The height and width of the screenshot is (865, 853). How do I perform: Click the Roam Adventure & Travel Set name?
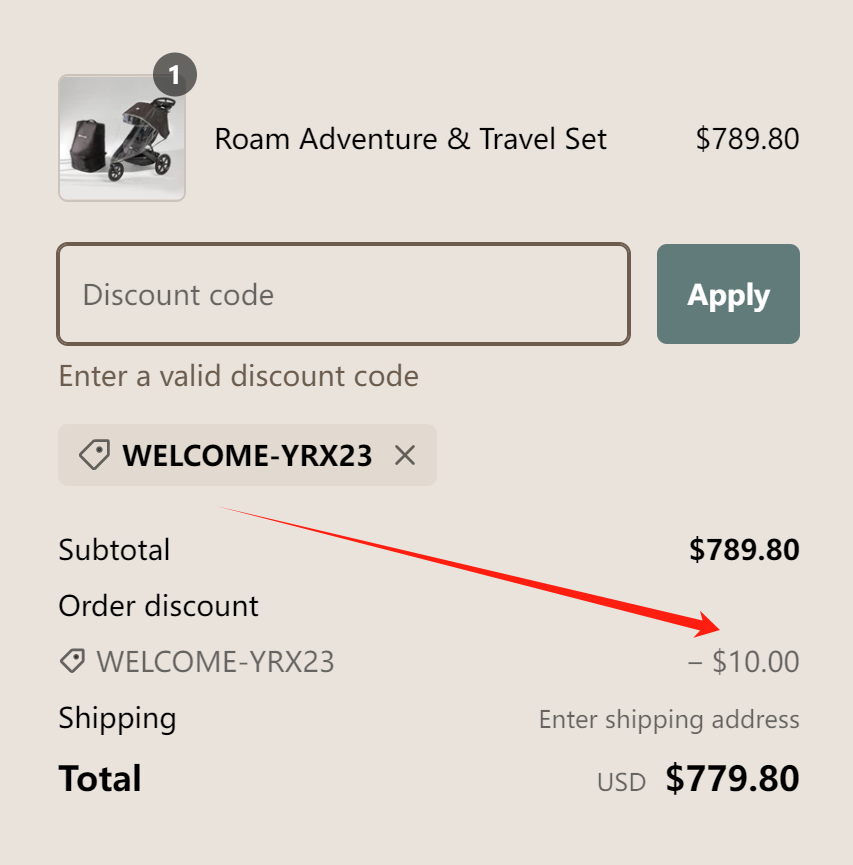(410, 139)
